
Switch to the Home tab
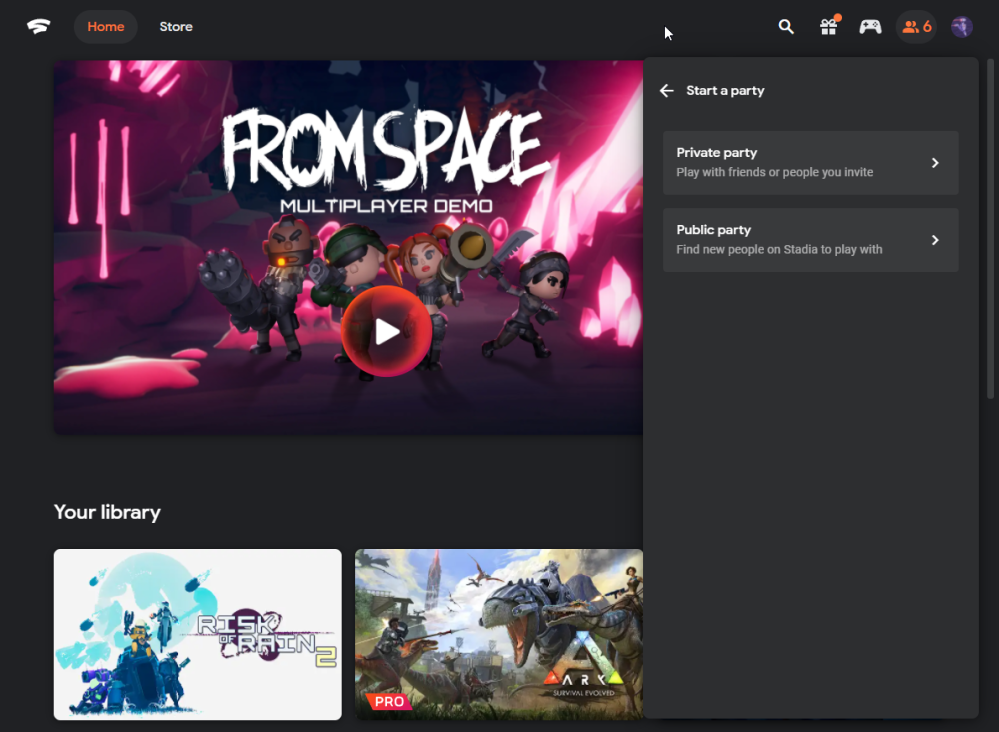tap(105, 27)
